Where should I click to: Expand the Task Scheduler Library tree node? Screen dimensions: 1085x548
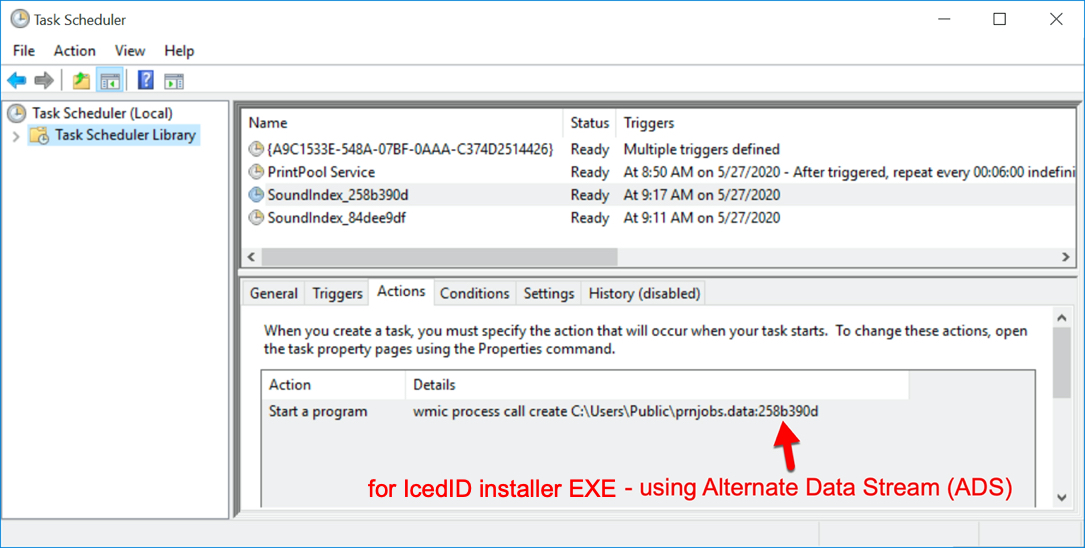[16, 136]
